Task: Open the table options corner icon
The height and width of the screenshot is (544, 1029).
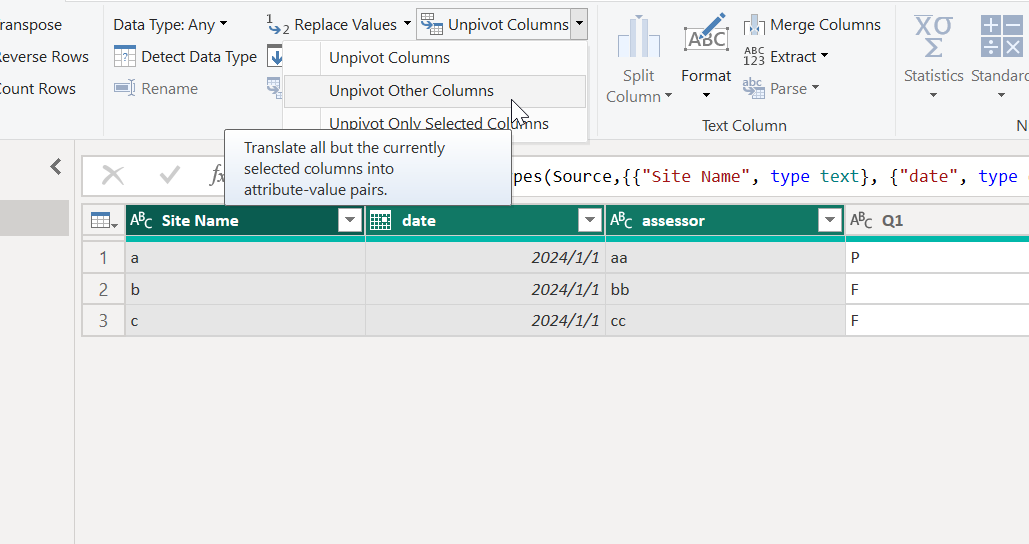Action: point(104,221)
